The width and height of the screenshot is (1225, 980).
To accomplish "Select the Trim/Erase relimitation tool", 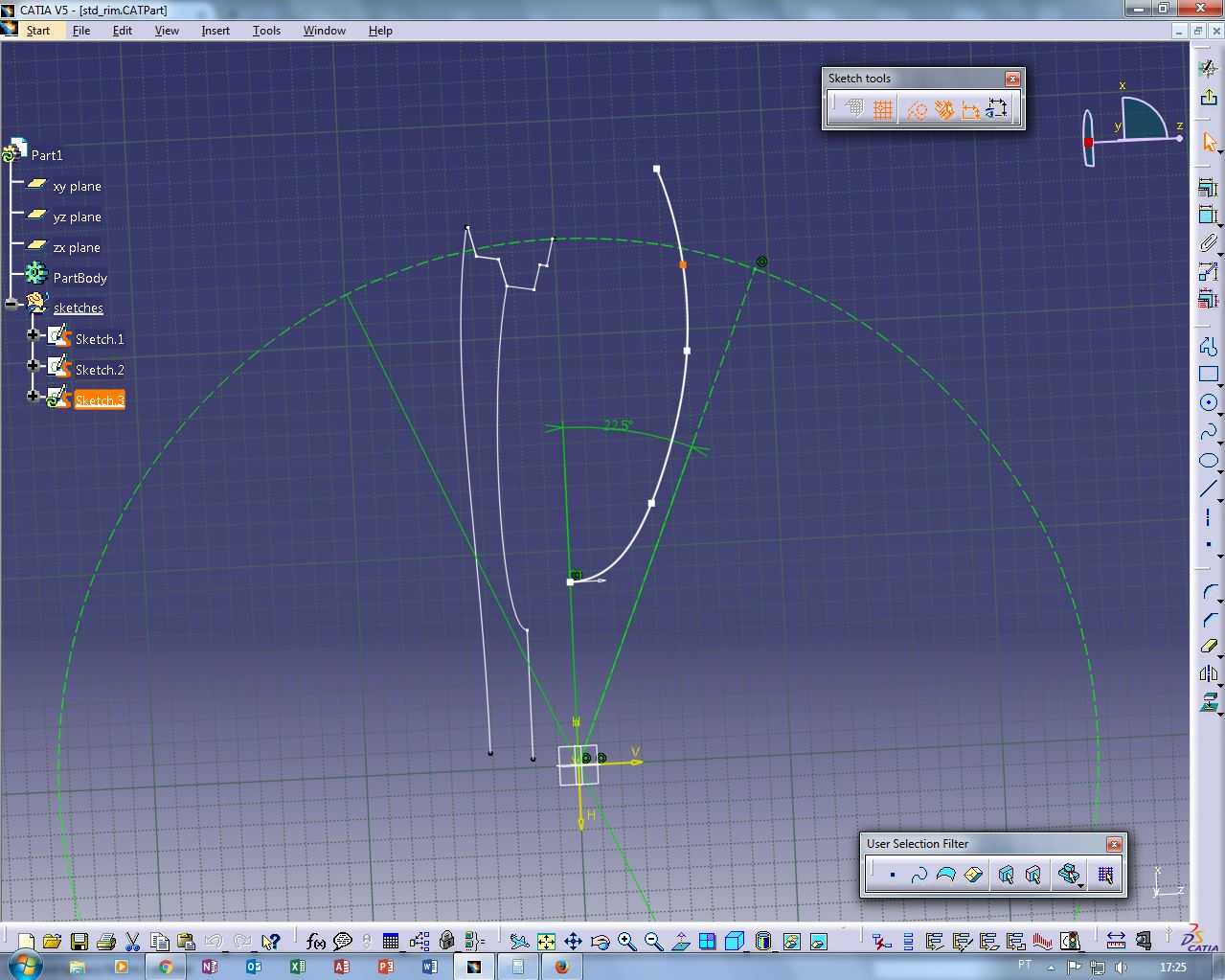I will (1208, 647).
